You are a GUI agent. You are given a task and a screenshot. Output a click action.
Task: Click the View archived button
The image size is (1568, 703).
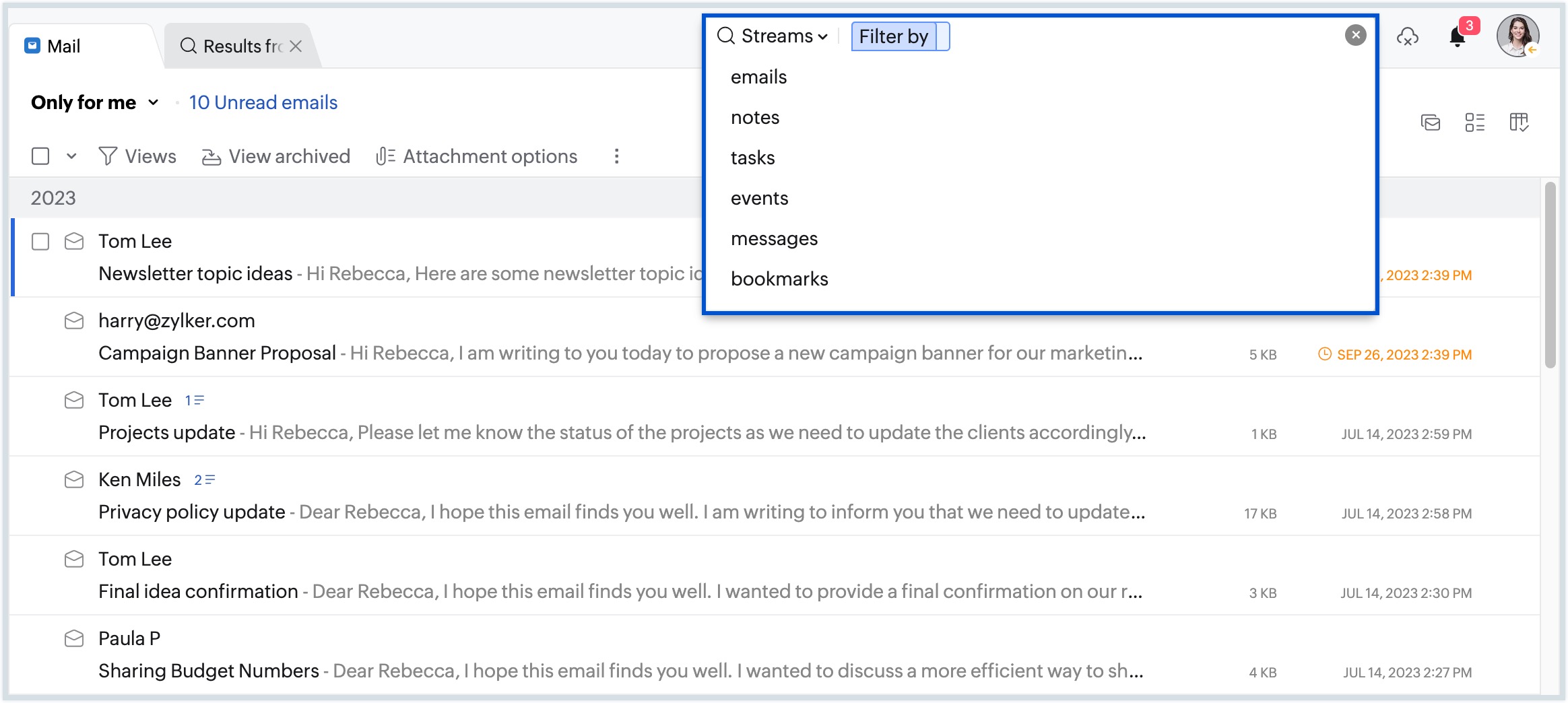(x=276, y=156)
